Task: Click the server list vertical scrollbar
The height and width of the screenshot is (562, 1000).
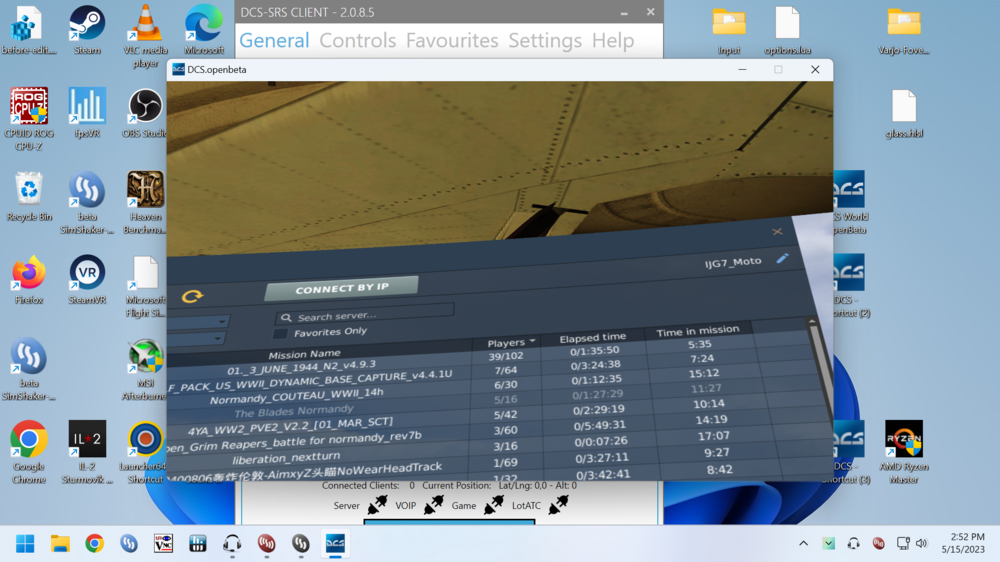Action: pyautogui.click(x=821, y=370)
